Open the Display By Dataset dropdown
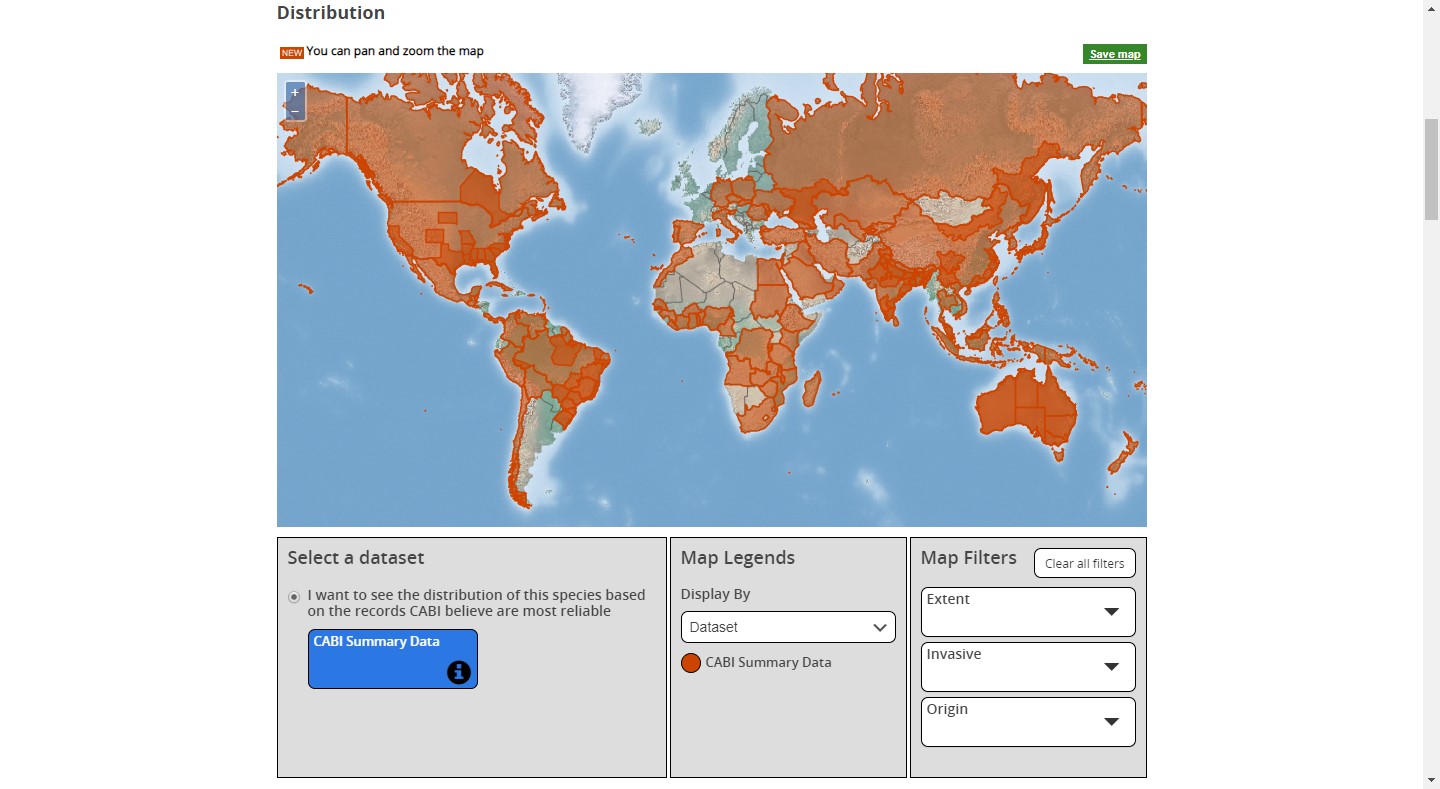Screen dimensions: 1440x789 point(788,627)
